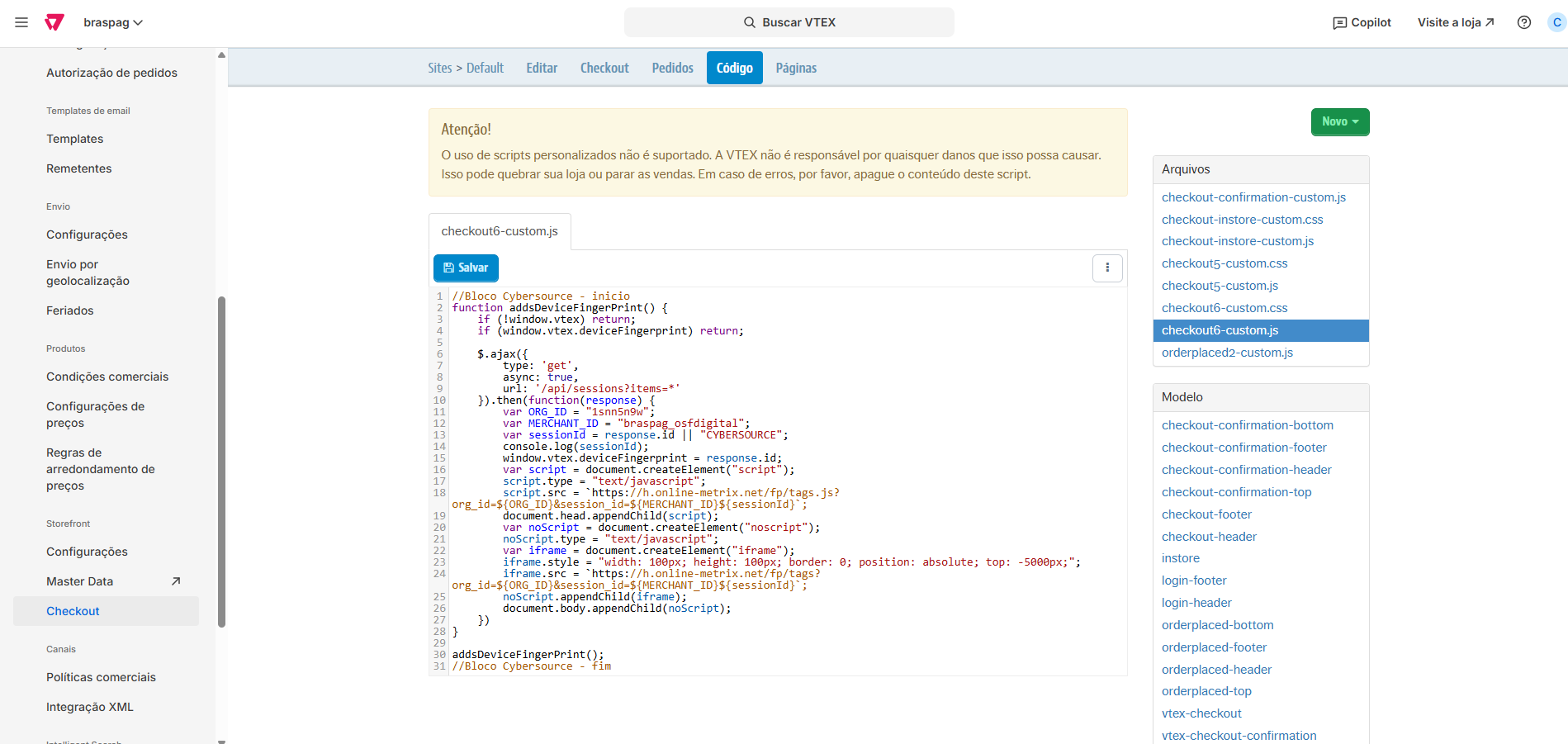Click the VTEX logo icon
This screenshot has height=744, width=1568.
click(x=54, y=22)
